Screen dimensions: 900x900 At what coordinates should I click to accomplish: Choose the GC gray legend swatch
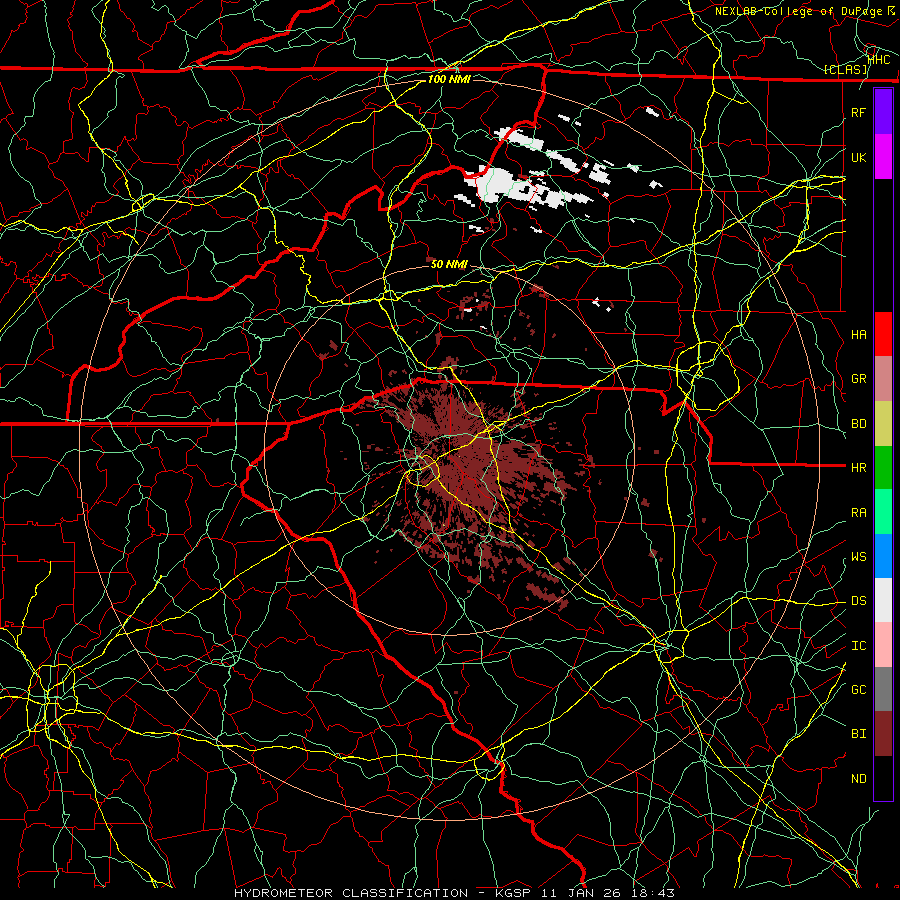click(x=883, y=689)
